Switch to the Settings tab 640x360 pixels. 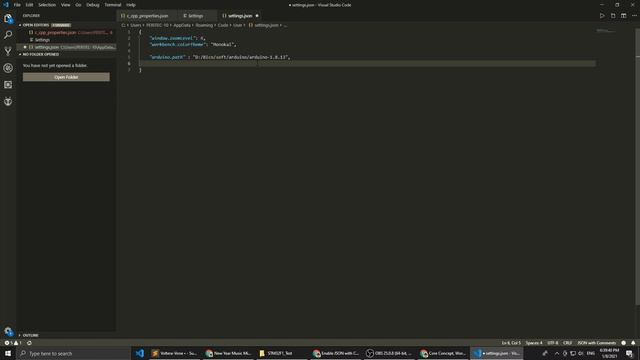click(x=195, y=16)
